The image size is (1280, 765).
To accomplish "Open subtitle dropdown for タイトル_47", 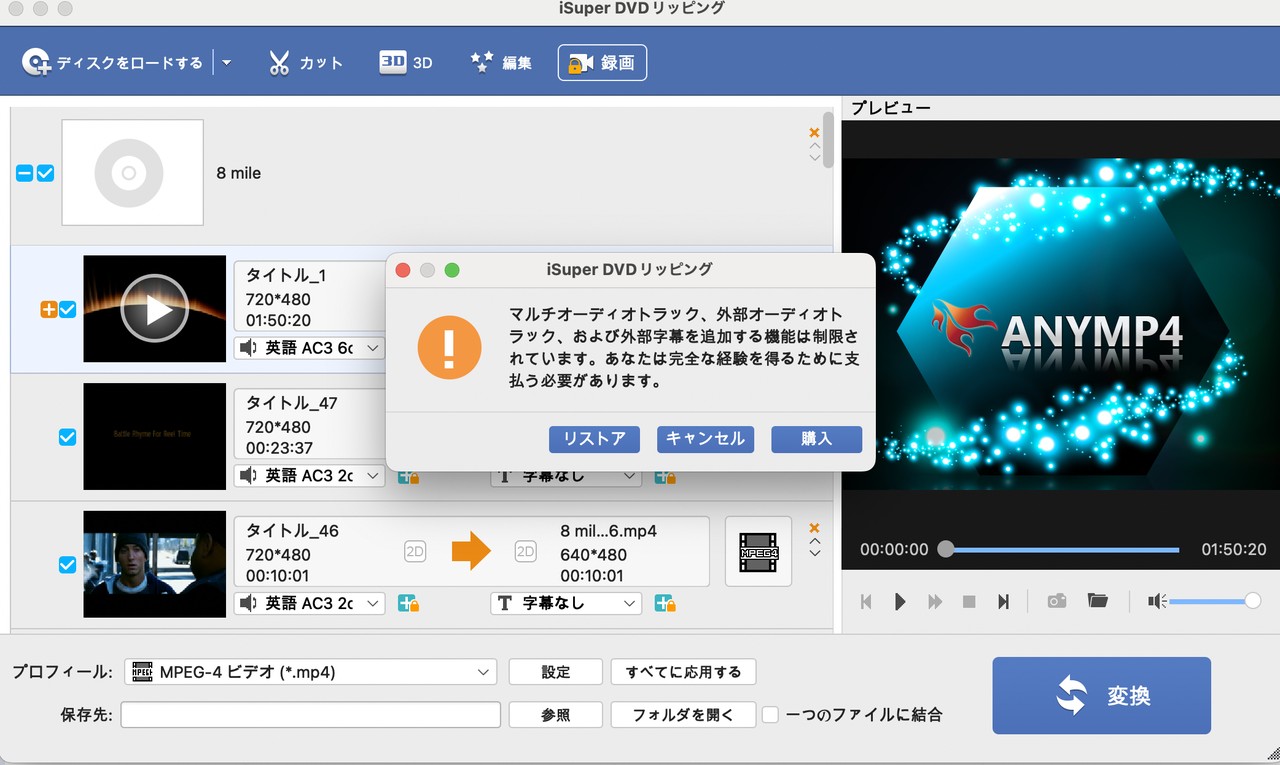I will pyautogui.click(x=566, y=477).
